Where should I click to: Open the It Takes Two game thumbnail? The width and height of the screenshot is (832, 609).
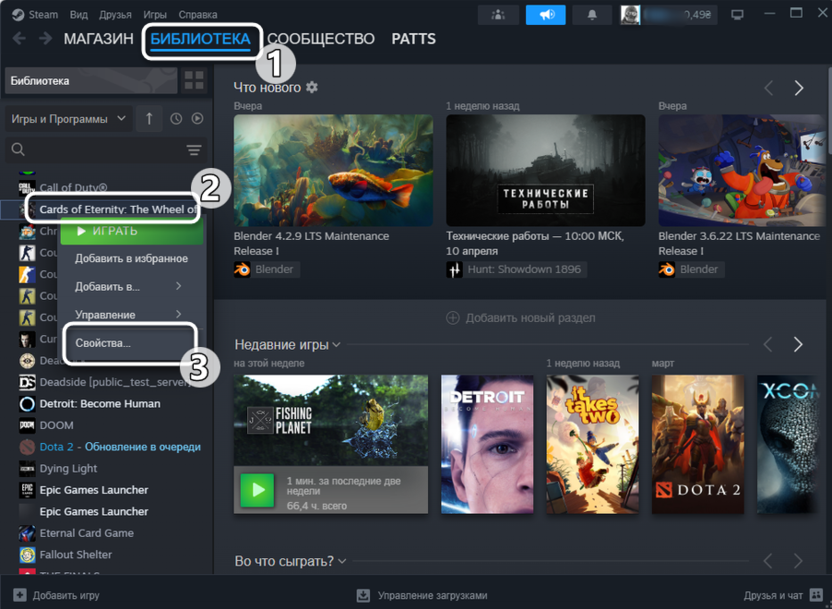pyautogui.click(x=593, y=443)
